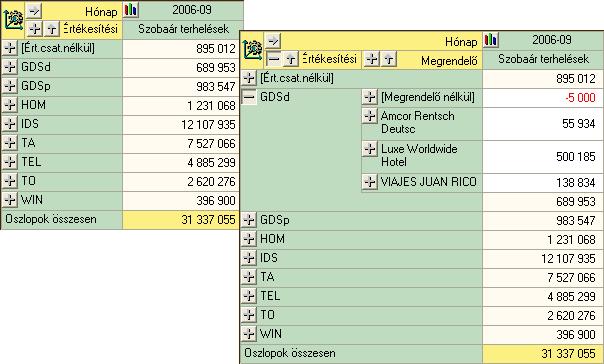Screen dimensions: 604x364
Task: Expand TEL row in right table
Action: pyautogui.click(x=249, y=296)
